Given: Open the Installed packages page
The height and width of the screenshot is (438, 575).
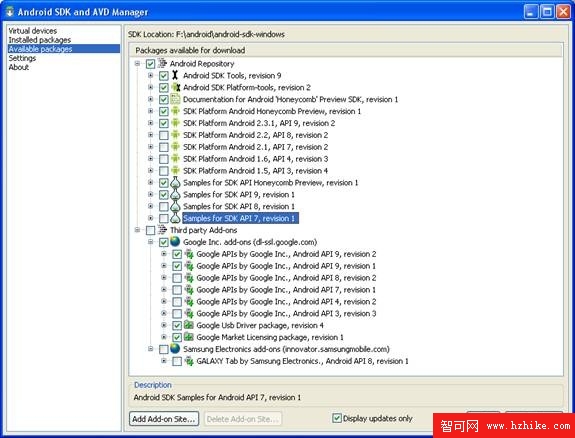Looking at the screenshot, I should tap(40, 40).
